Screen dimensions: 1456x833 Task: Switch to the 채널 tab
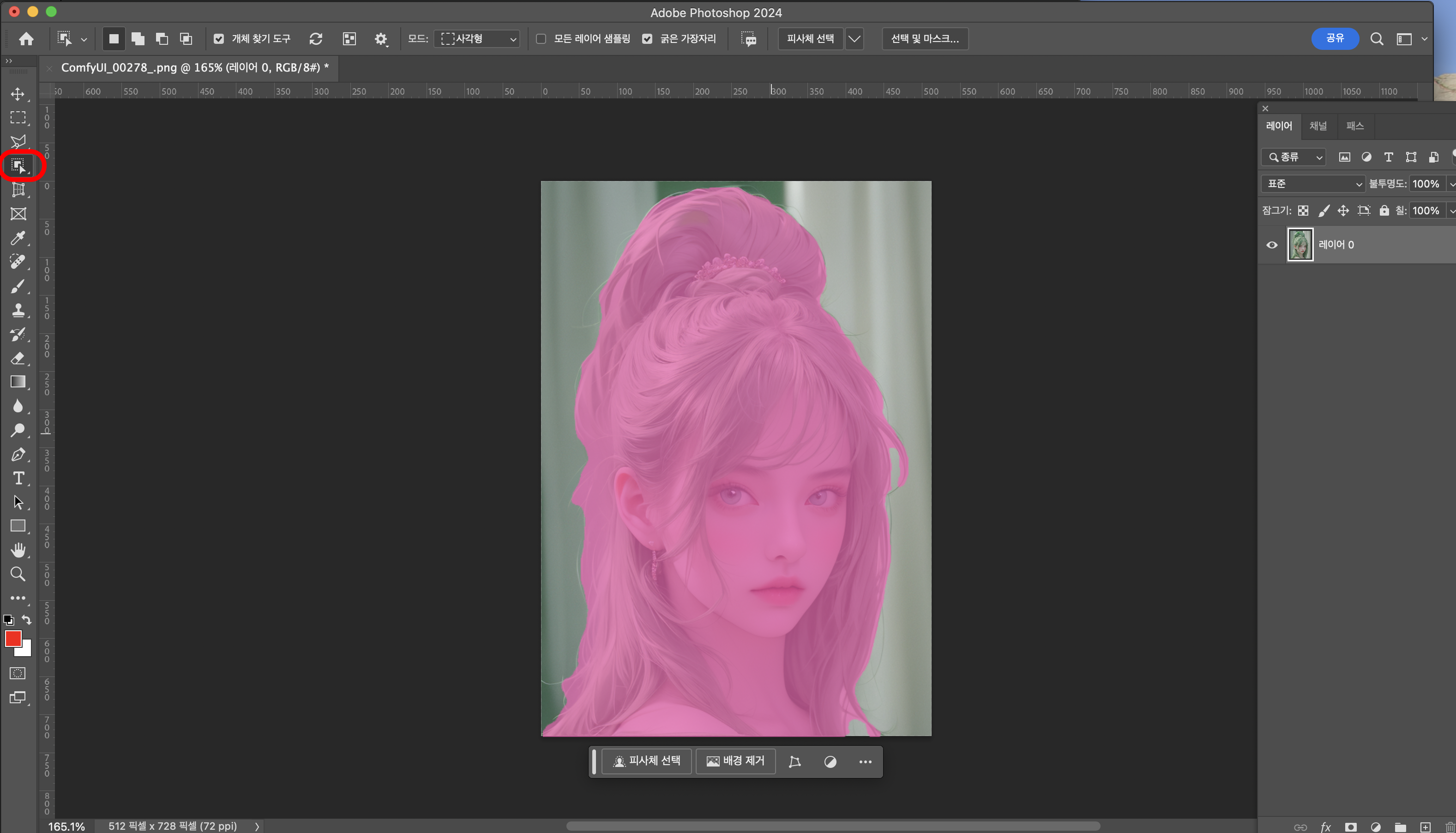pyautogui.click(x=1318, y=126)
